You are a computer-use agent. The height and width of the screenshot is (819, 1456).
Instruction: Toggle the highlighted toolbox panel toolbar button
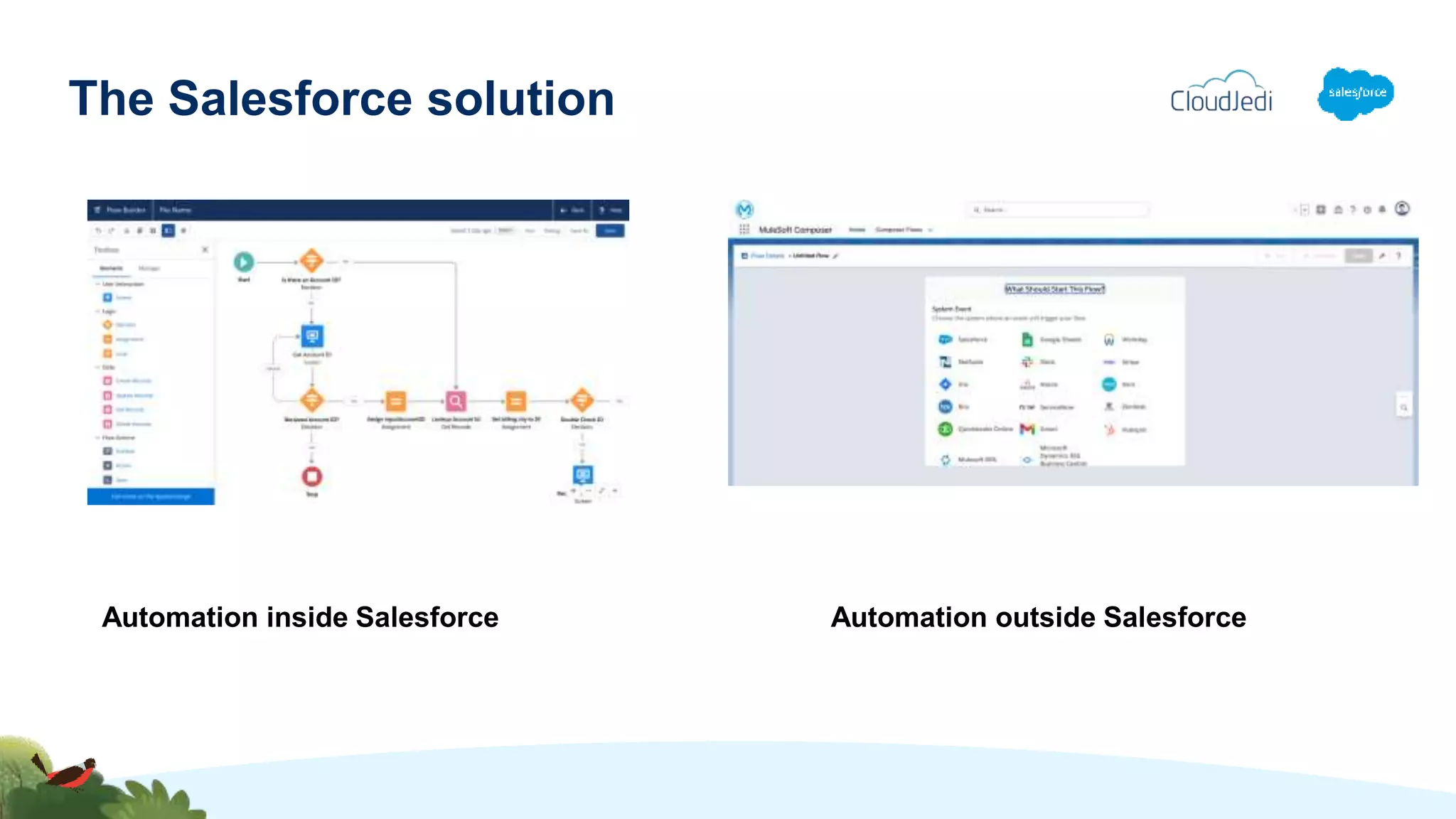[x=168, y=230]
